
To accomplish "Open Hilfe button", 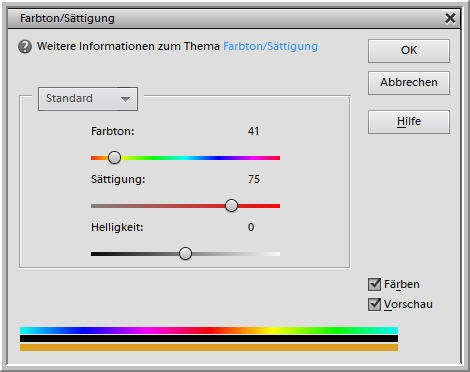I will point(409,122).
